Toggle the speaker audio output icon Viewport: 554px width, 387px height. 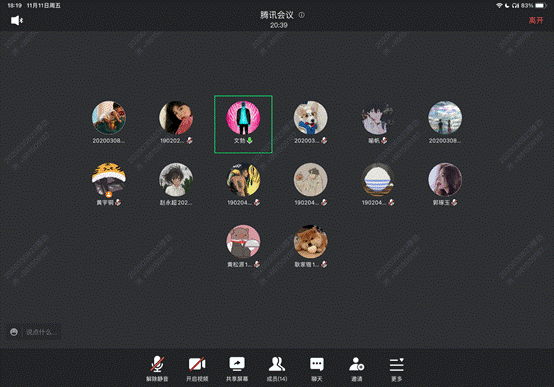(x=17, y=20)
